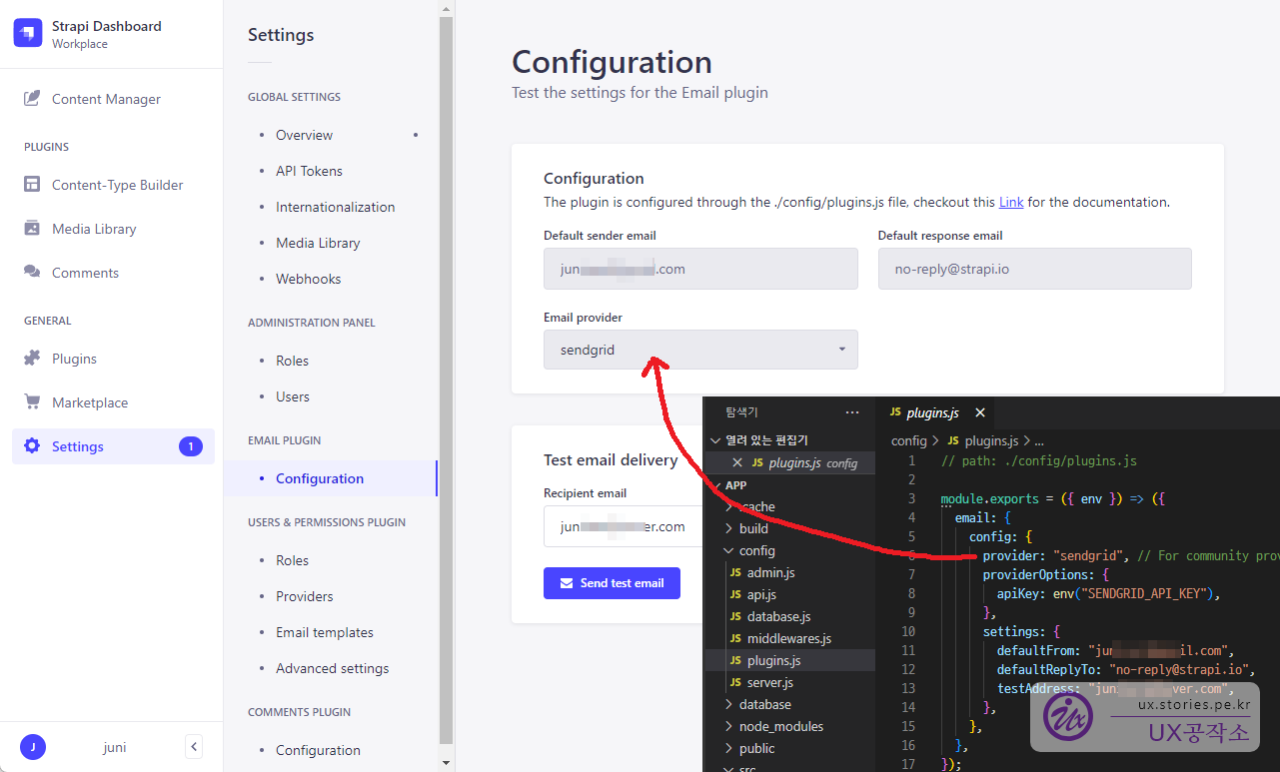1280x772 pixels.
Task: Click the Recipient email input field
Action: click(622, 527)
